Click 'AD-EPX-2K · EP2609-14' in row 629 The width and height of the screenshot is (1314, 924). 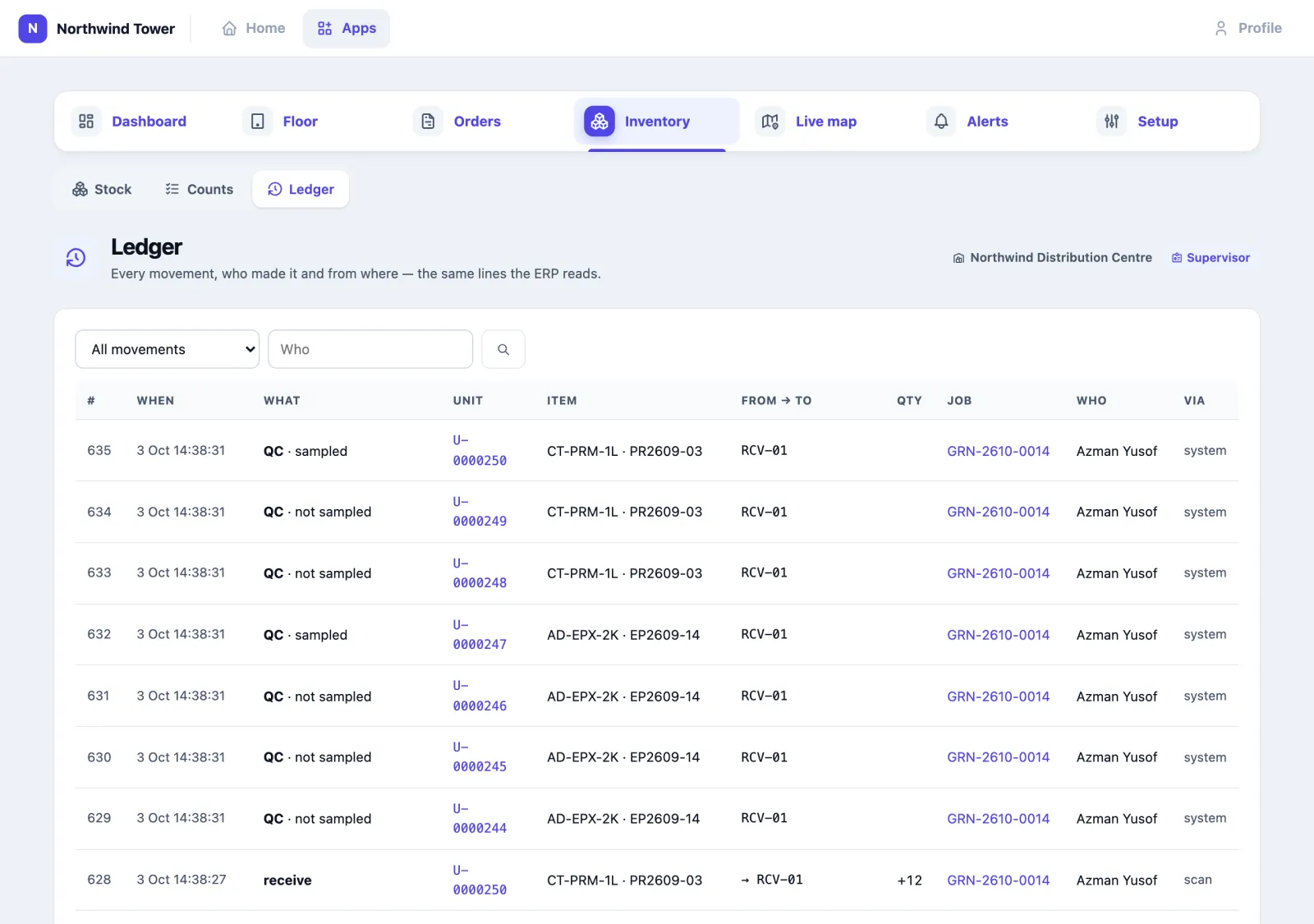pos(623,819)
